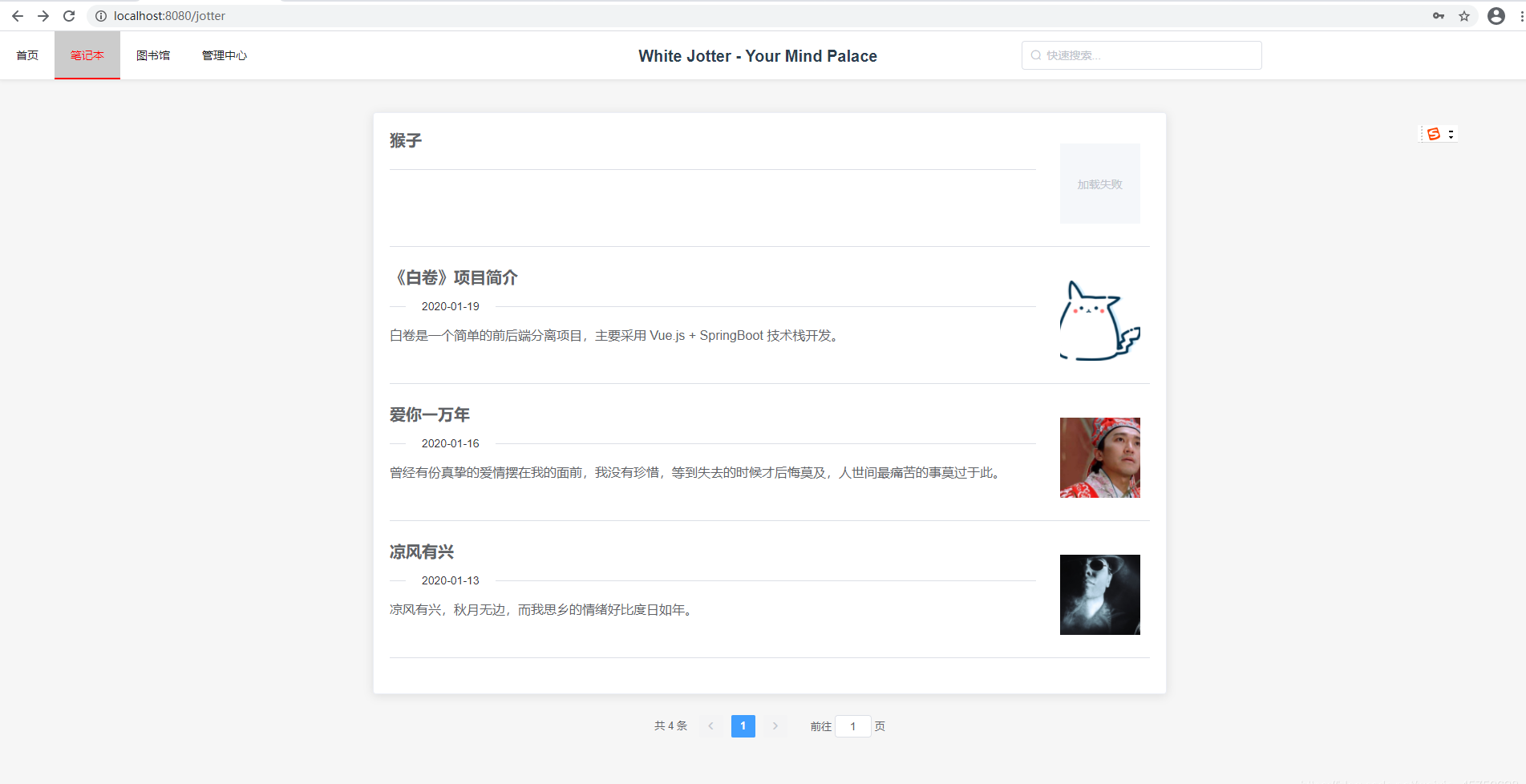Open the 管理中心 tab
The height and width of the screenshot is (784, 1526).
pos(225,55)
